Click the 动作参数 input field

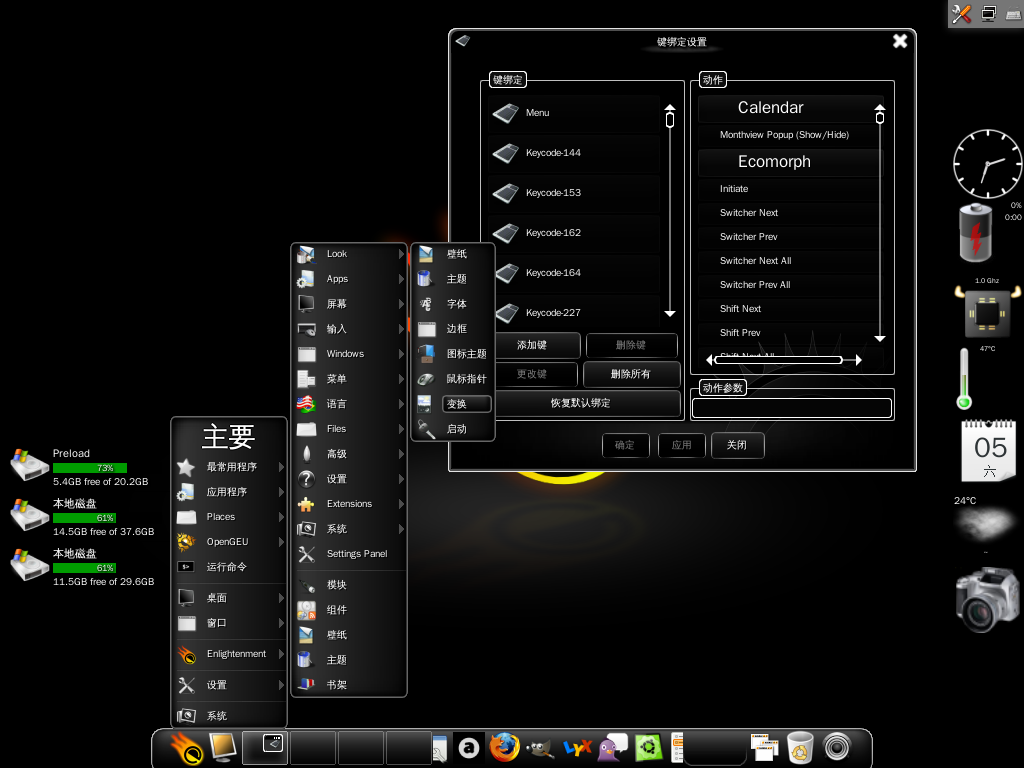point(792,408)
